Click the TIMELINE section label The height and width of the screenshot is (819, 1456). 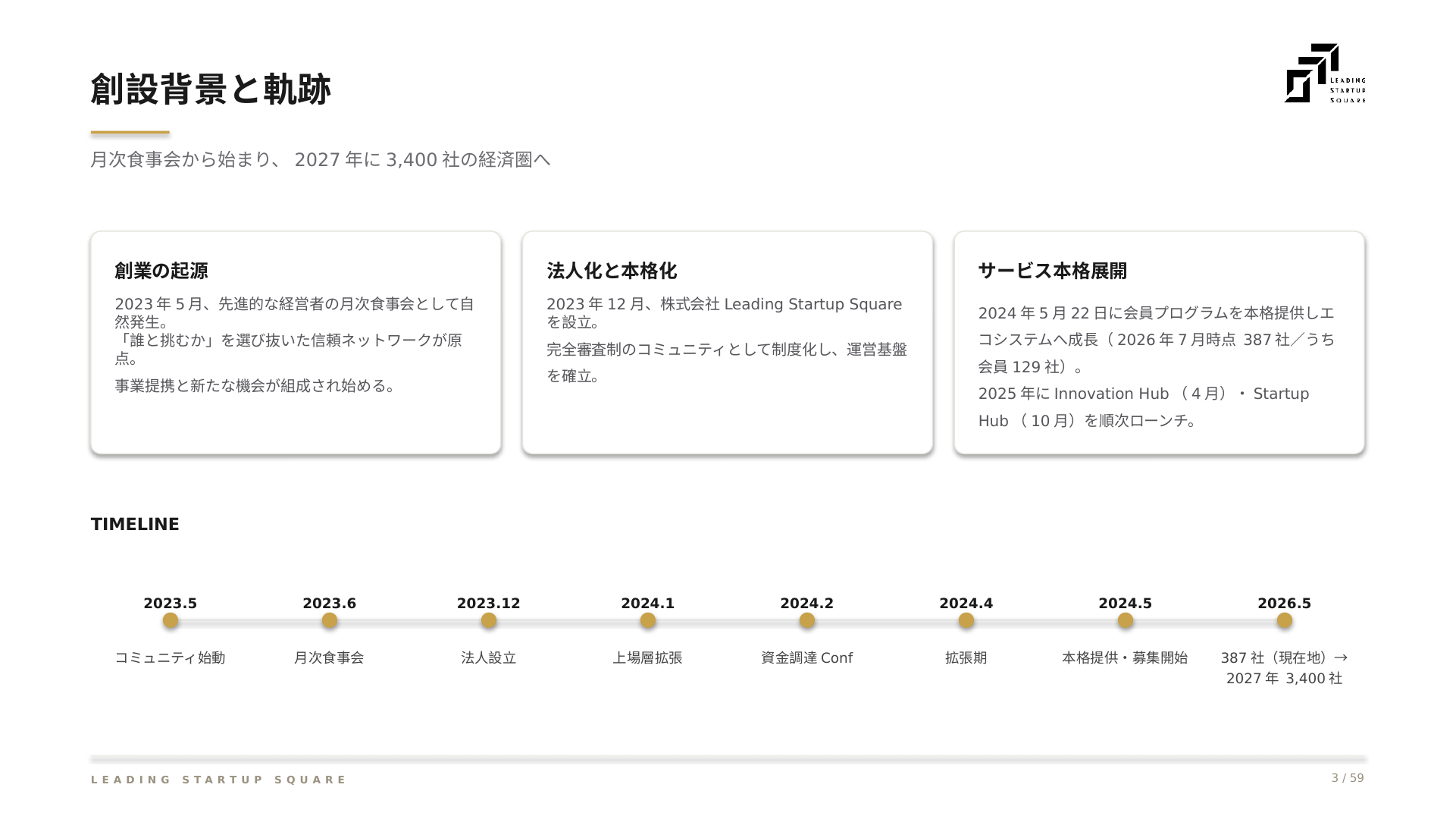[x=135, y=524]
